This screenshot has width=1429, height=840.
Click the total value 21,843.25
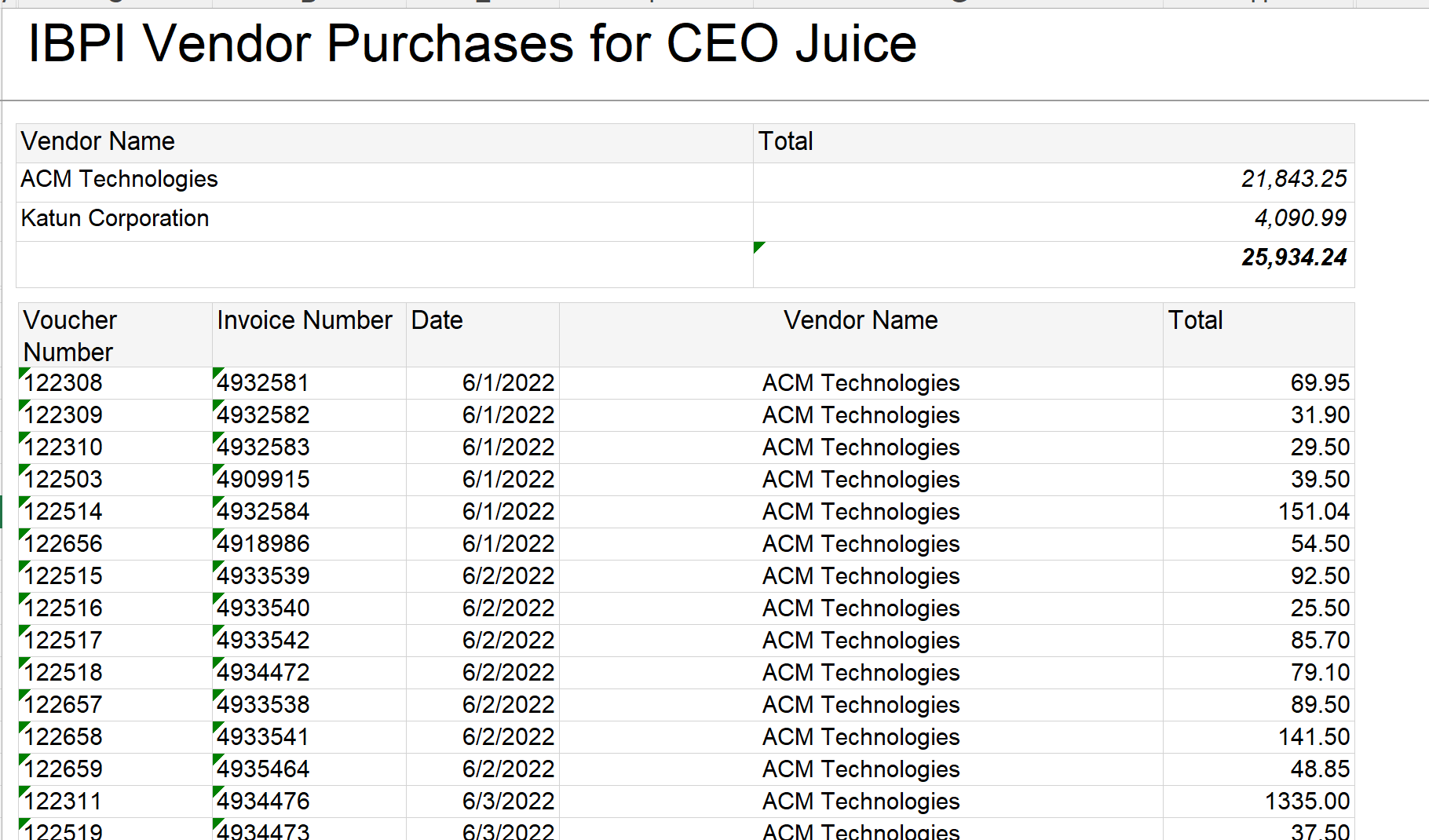click(x=1294, y=179)
